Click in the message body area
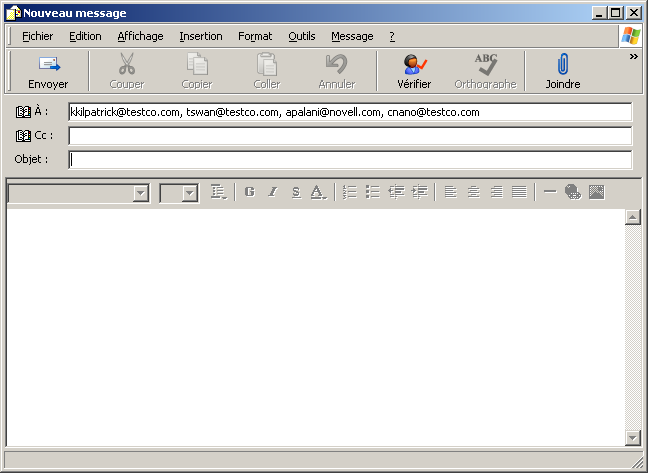This screenshot has width=648, height=473. click(315, 327)
